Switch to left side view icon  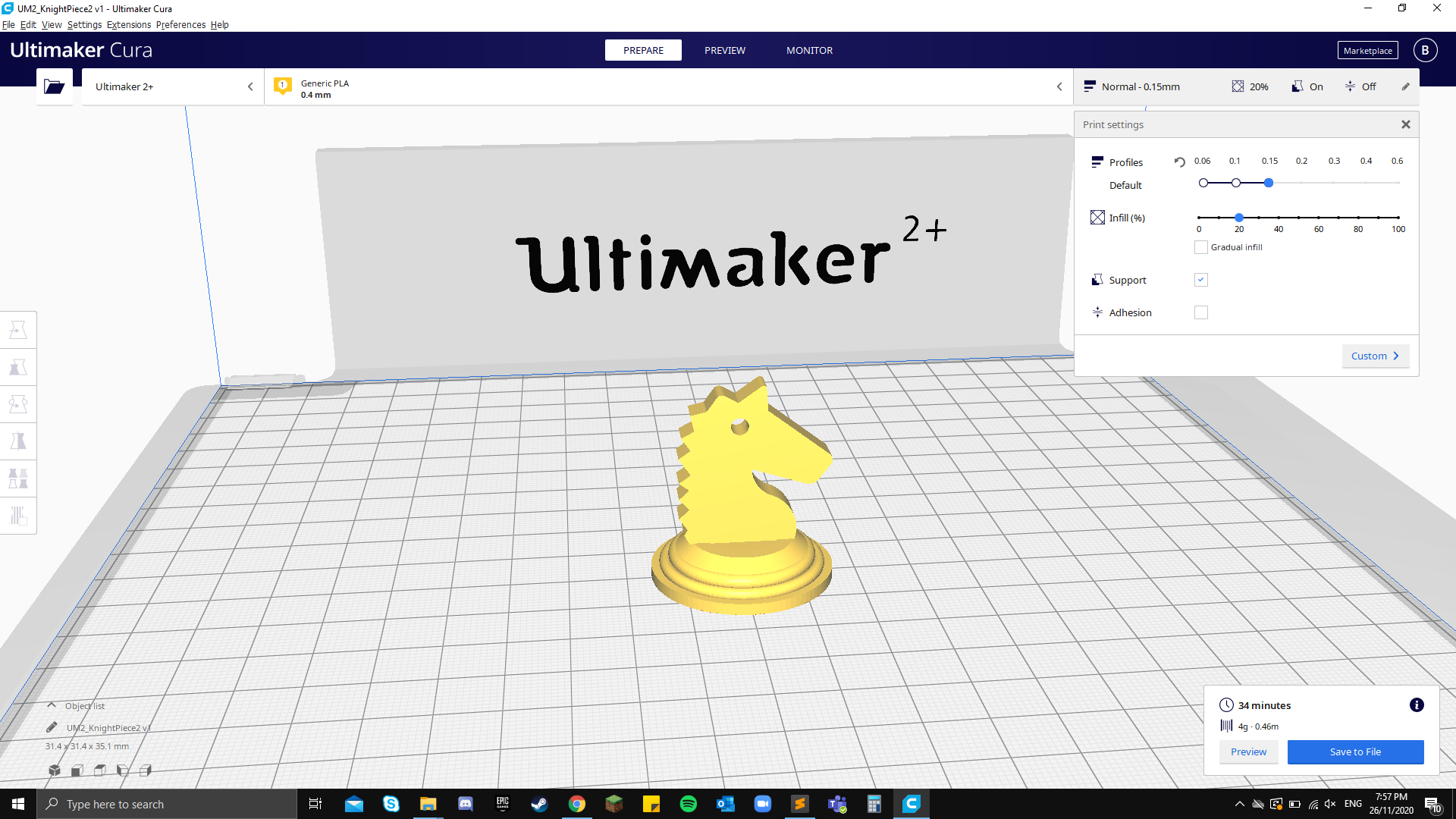(x=123, y=770)
